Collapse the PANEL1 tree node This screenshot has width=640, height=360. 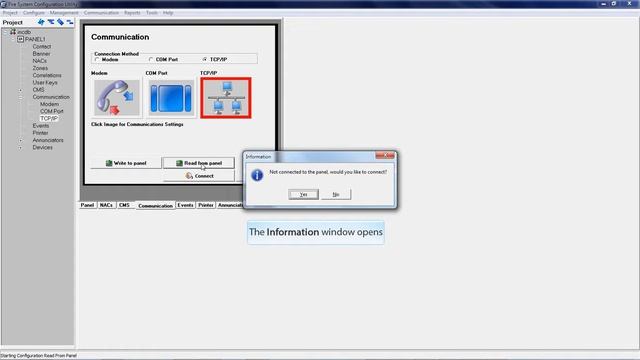(x=13, y=39)
